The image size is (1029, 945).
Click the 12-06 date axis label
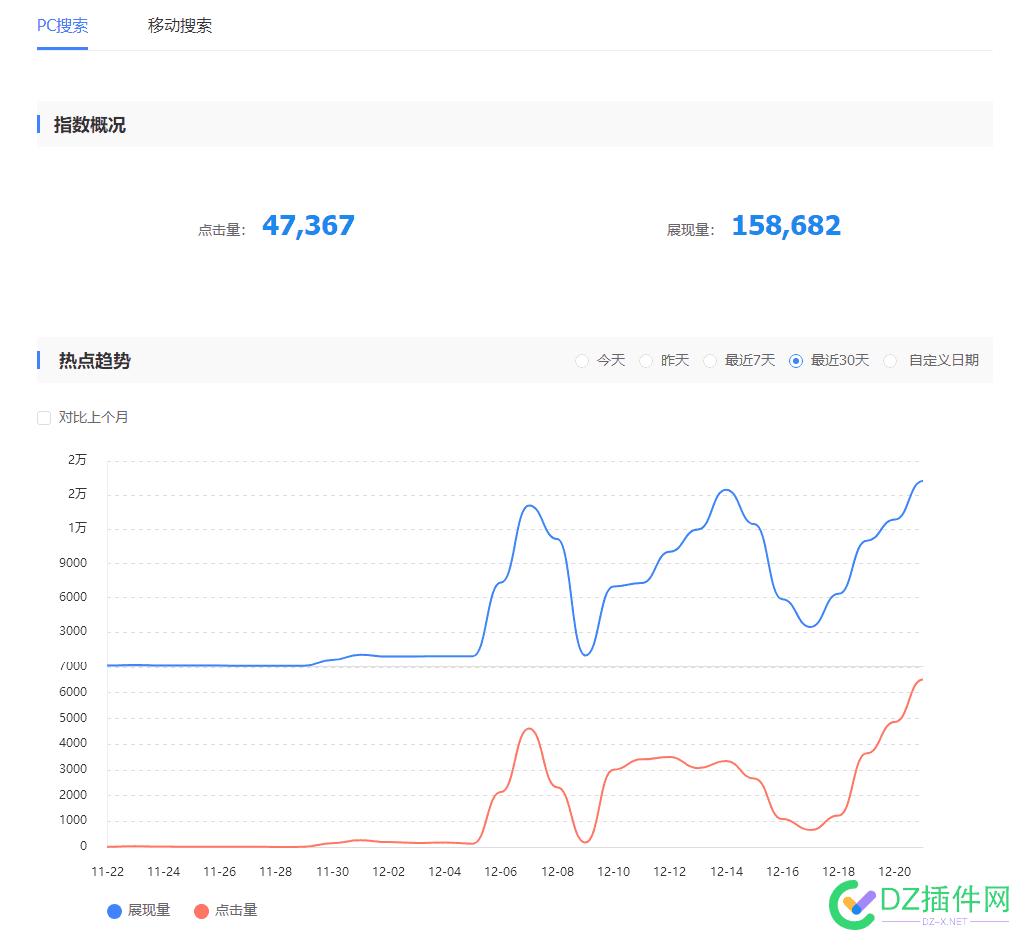tap(501, 872)
